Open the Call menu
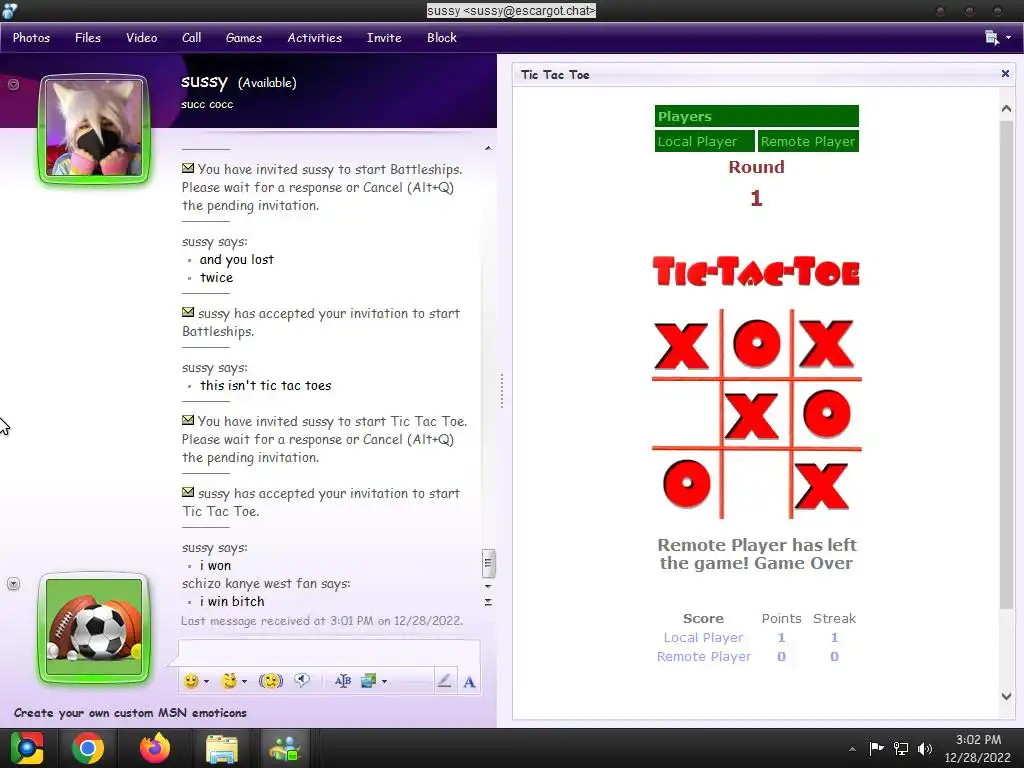 [191, 38]
